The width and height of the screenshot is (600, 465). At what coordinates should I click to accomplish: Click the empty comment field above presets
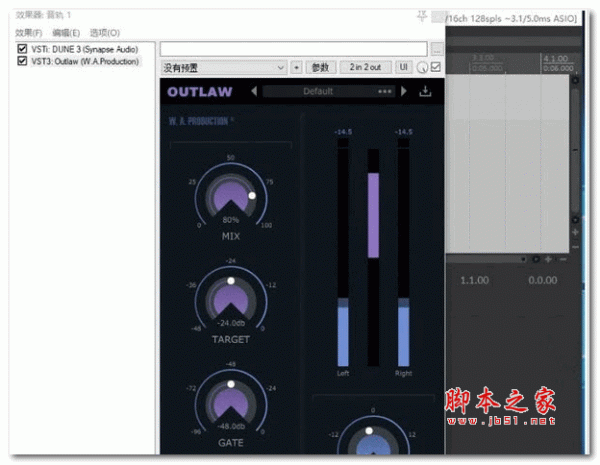293,49
